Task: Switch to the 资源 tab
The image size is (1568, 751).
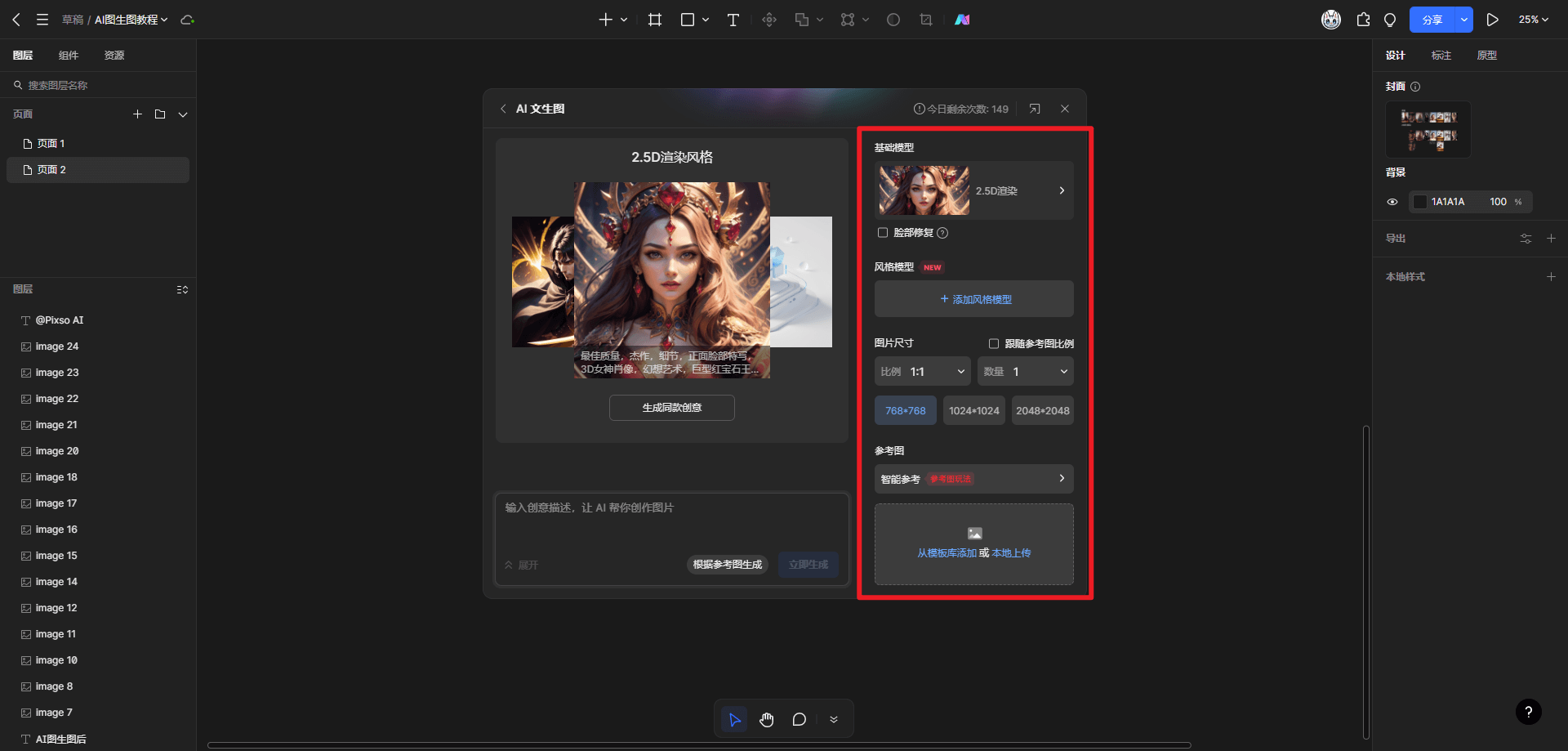Action: [114, 56]
